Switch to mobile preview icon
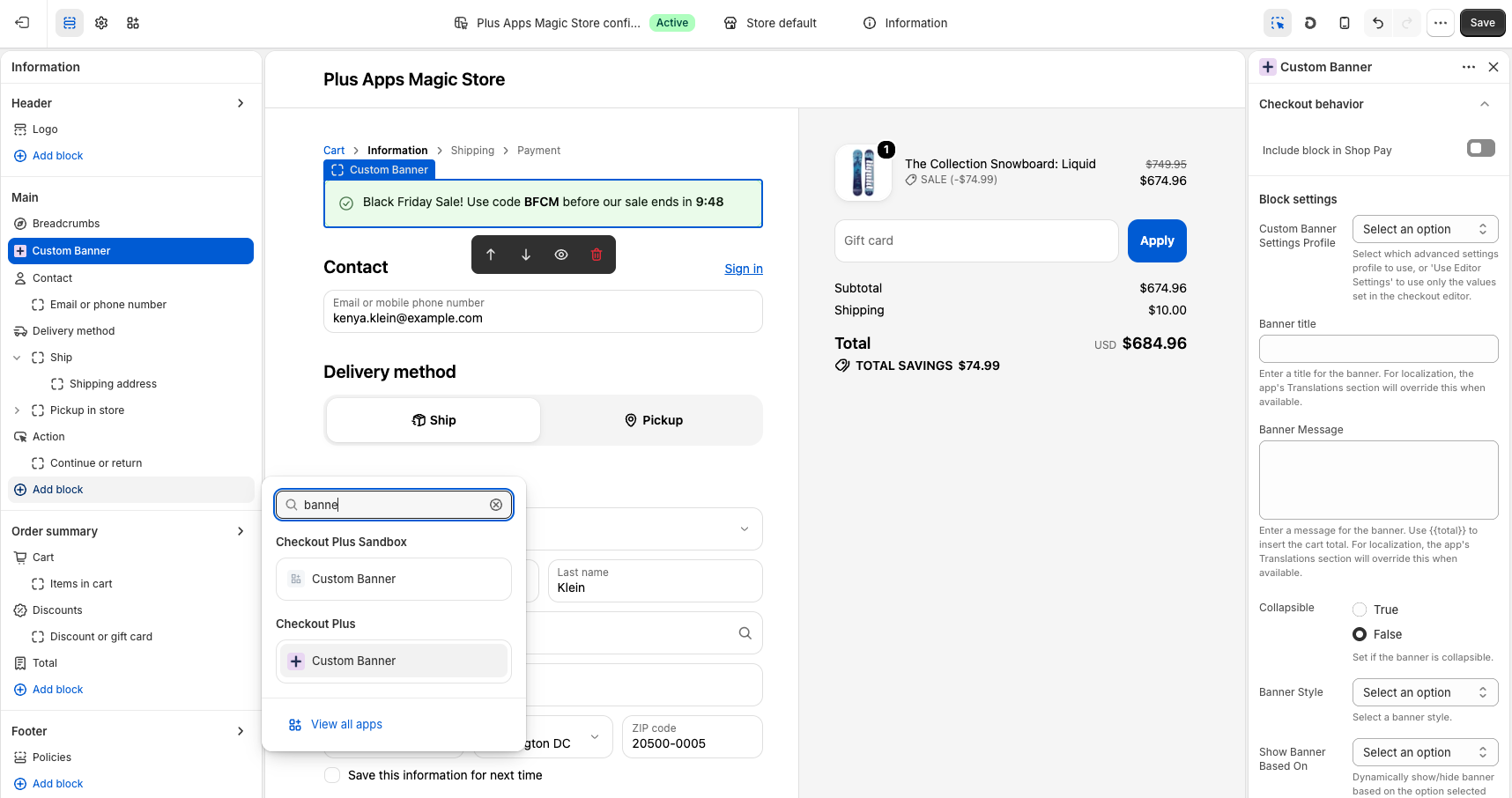 (x=1345, y=23)
